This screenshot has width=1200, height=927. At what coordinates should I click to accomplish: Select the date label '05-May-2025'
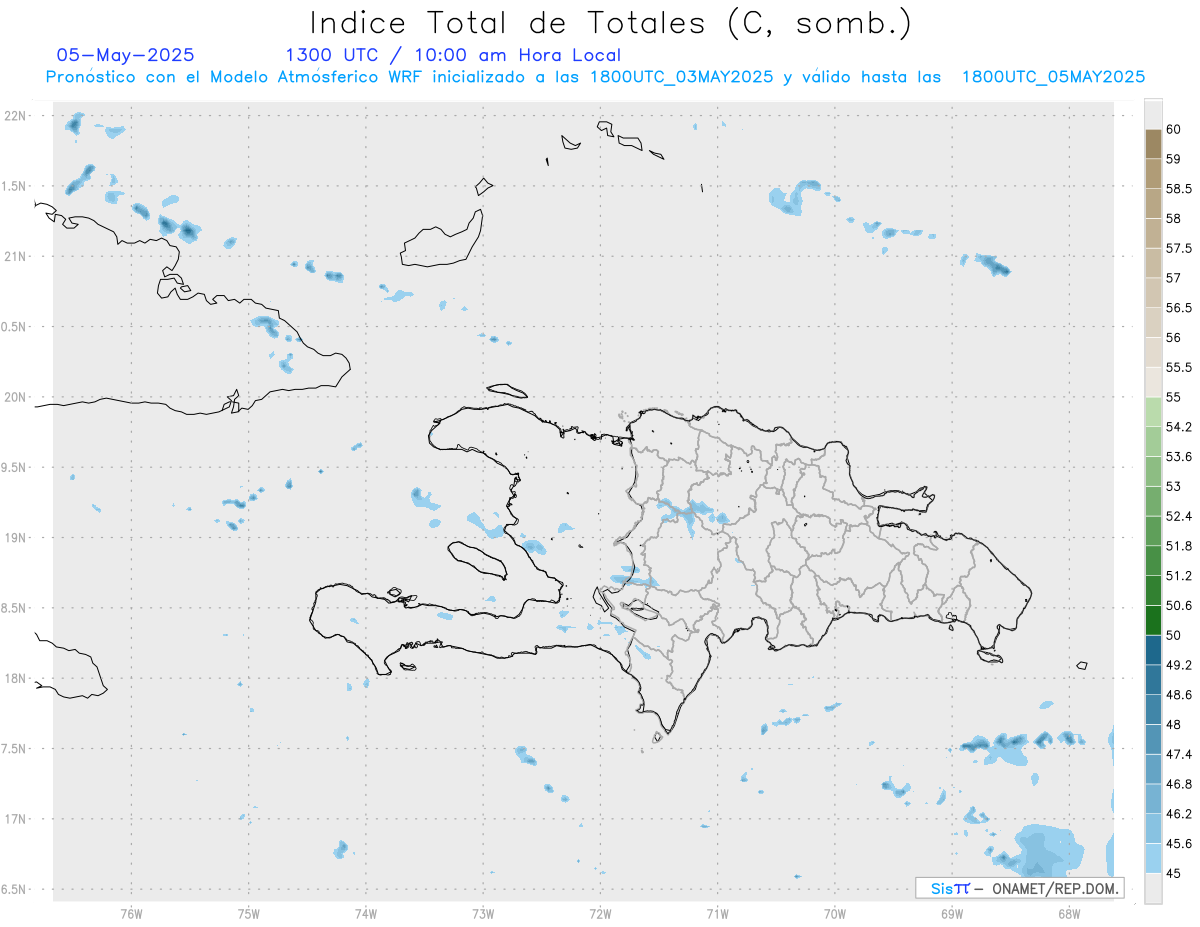(125, 56)
